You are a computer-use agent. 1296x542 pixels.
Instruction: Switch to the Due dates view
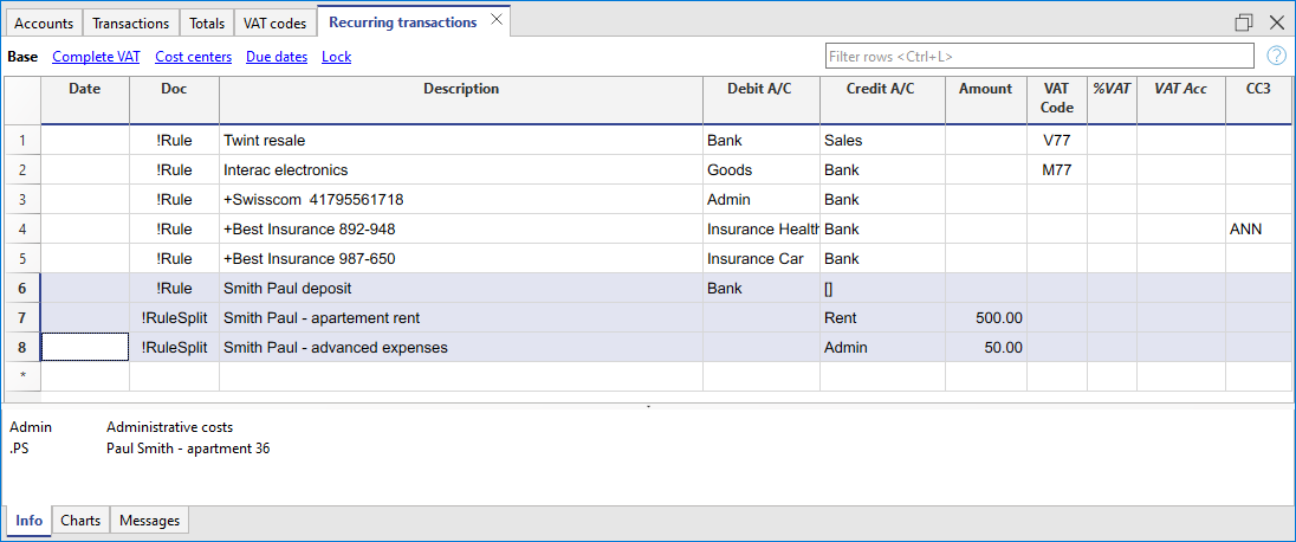(x=276, y=57)
